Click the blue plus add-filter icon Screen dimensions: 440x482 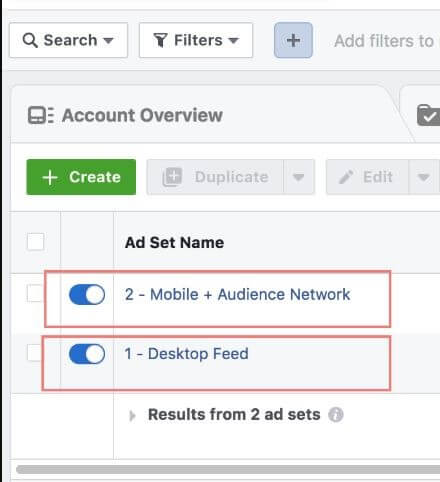pyautogui.click(x=293, y=40)
